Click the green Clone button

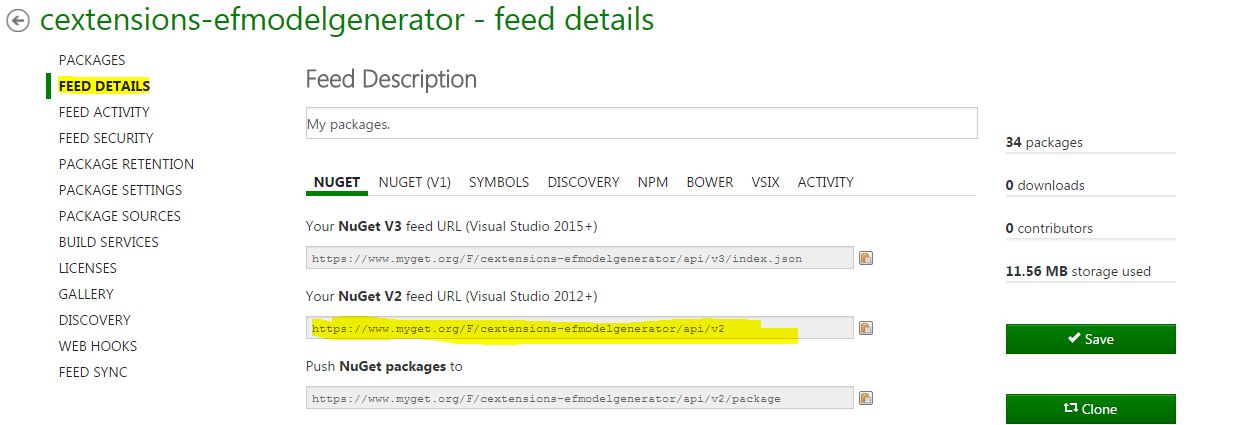coord(1091,409)
